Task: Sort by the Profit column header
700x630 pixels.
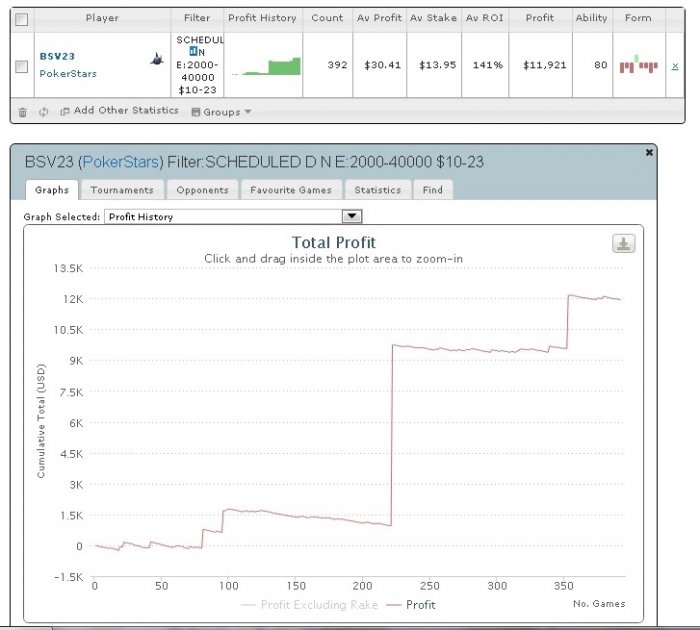Action: (x=540, y=18)
